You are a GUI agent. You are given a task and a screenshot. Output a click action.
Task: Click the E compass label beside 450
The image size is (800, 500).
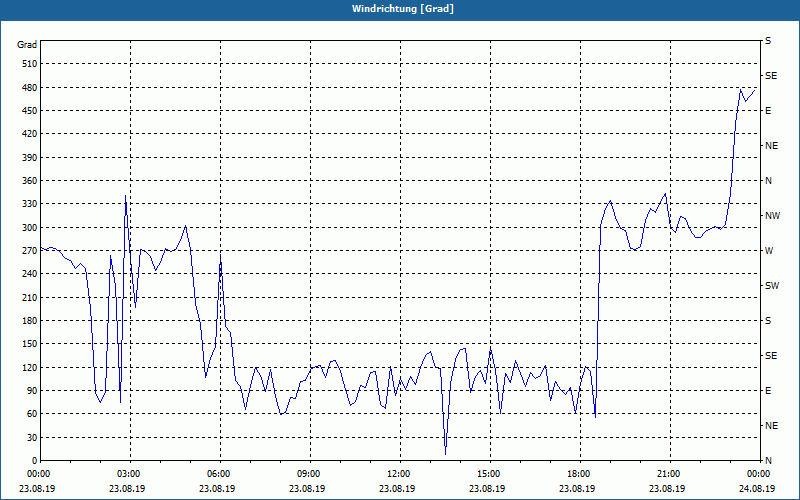coord(768,111)
